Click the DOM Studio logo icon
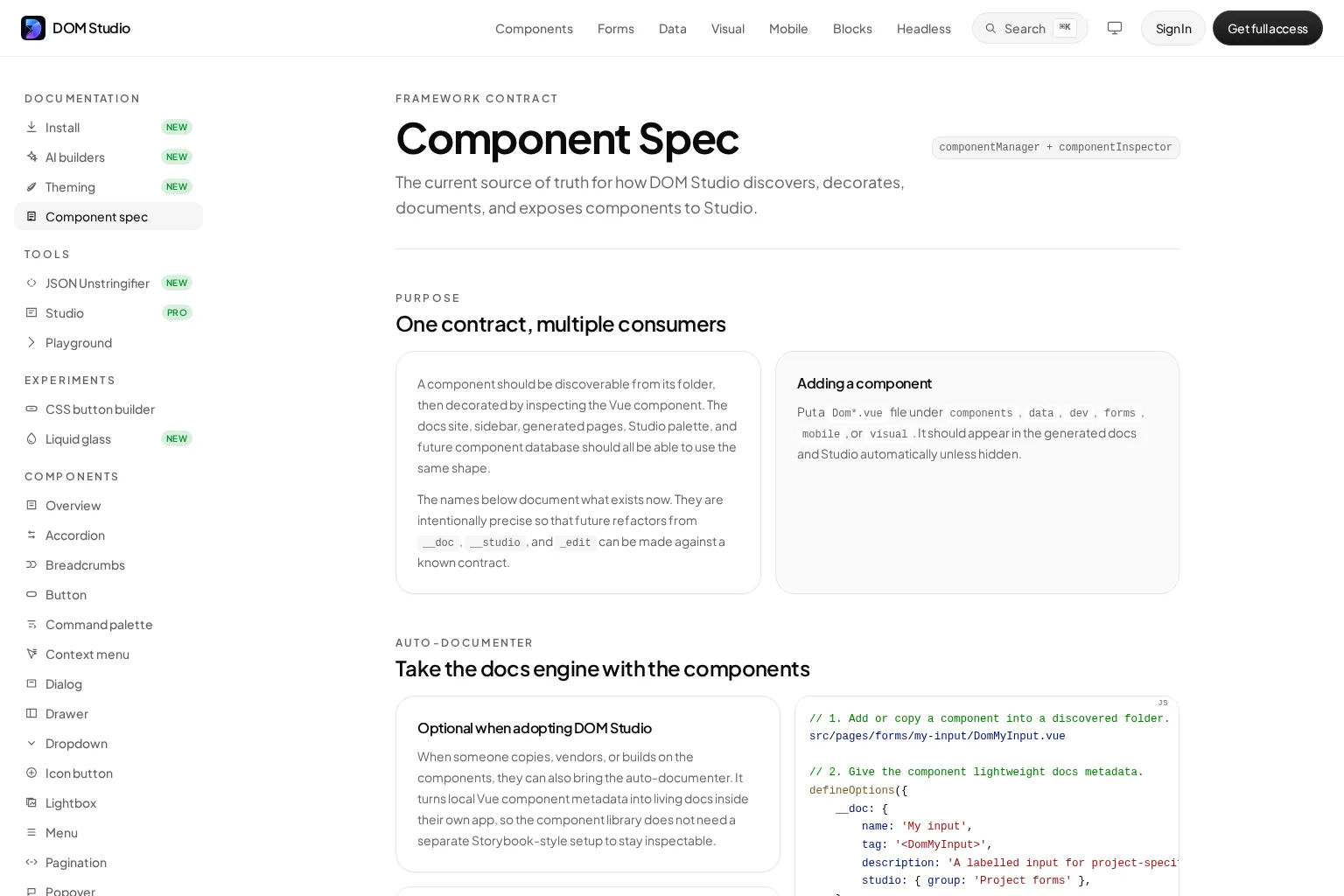 [33, 28]
